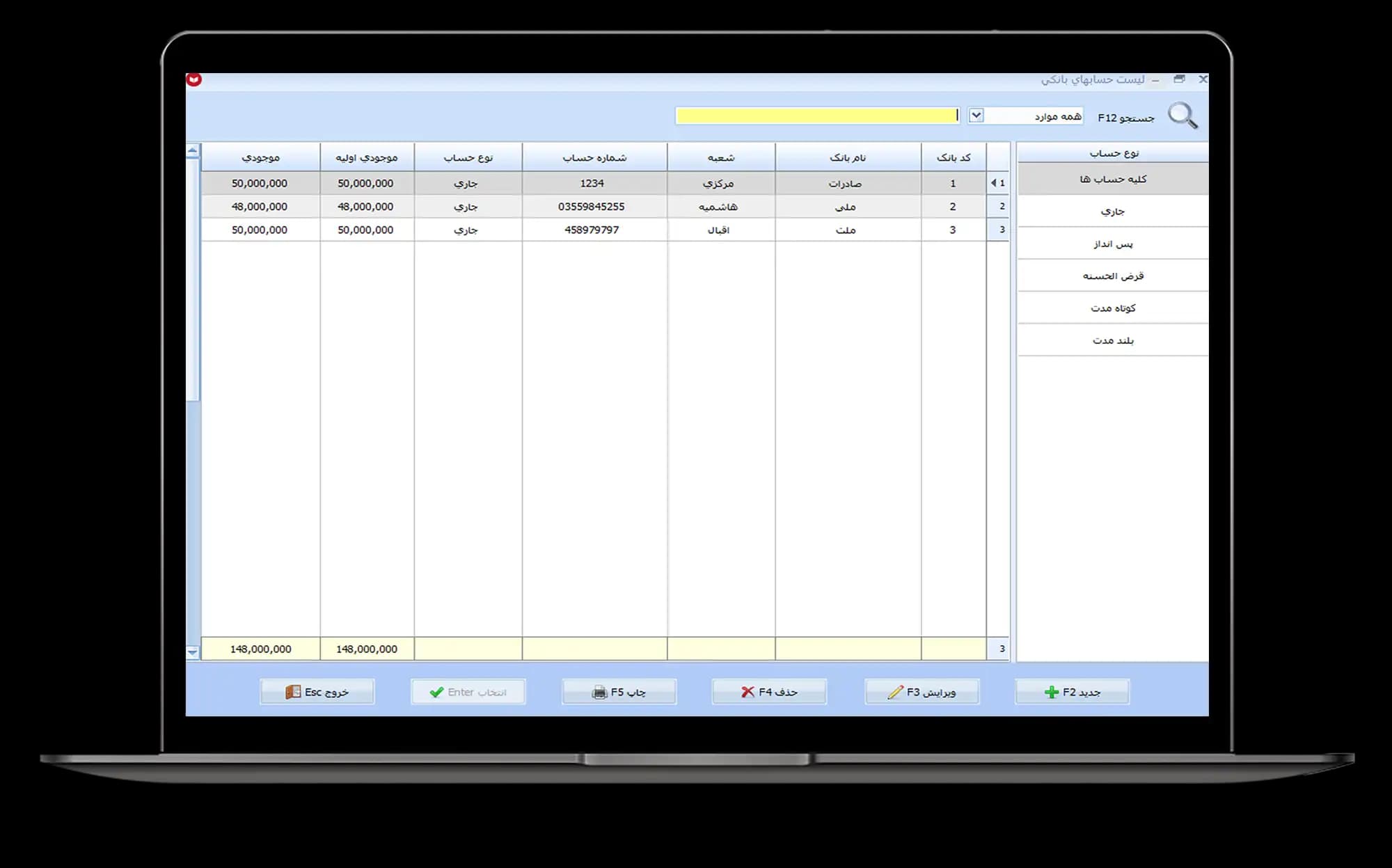Click row header number 2
Screen dimensions: 1392x868
pos(998,207)
